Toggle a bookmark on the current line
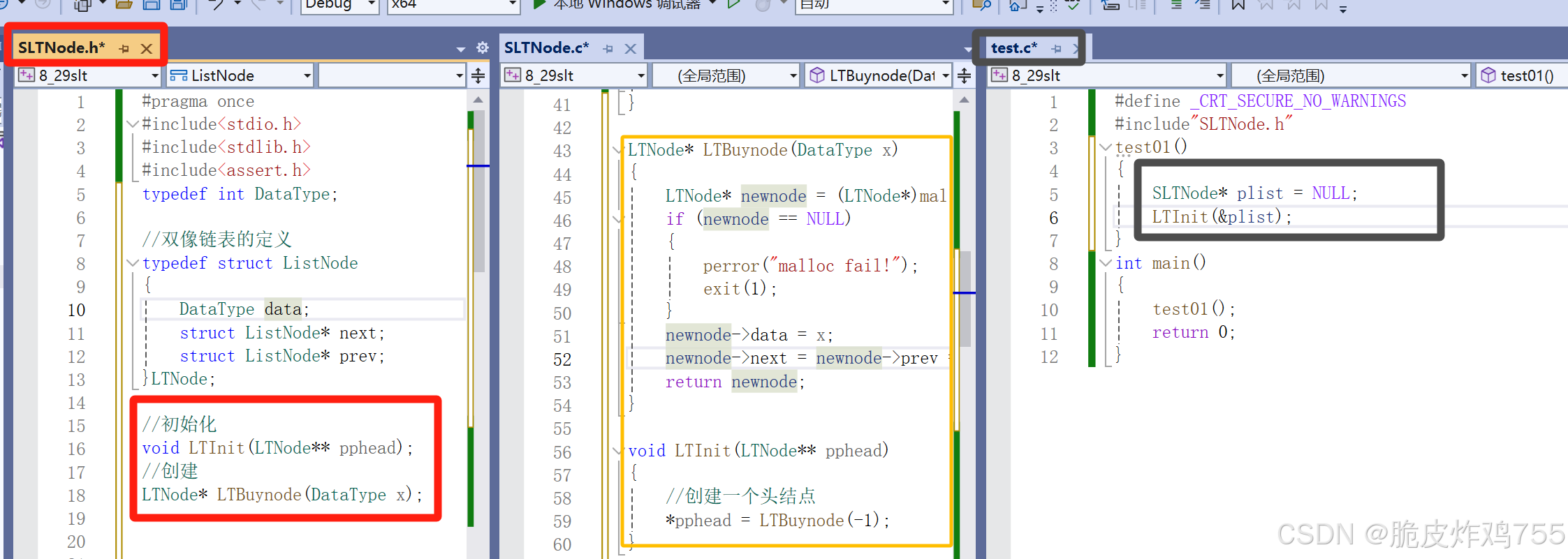This screenshot has width=1568, height=559. click(x=1238, y=4)
